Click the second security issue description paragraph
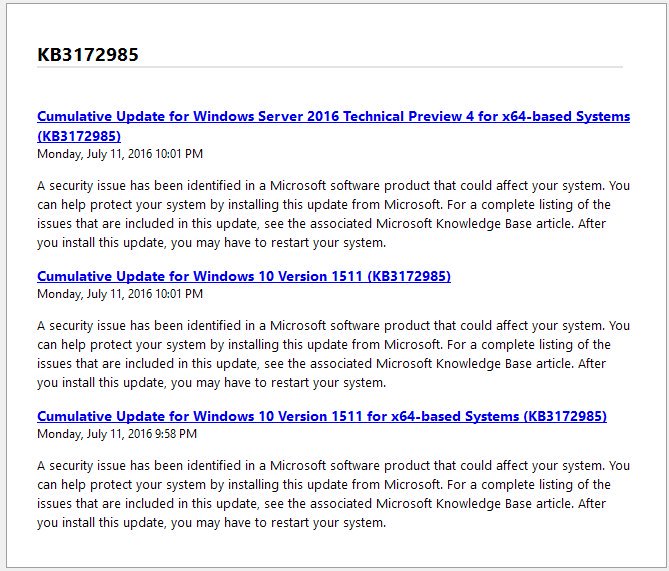Screen dimensions: 669x571 click(333, 354)
